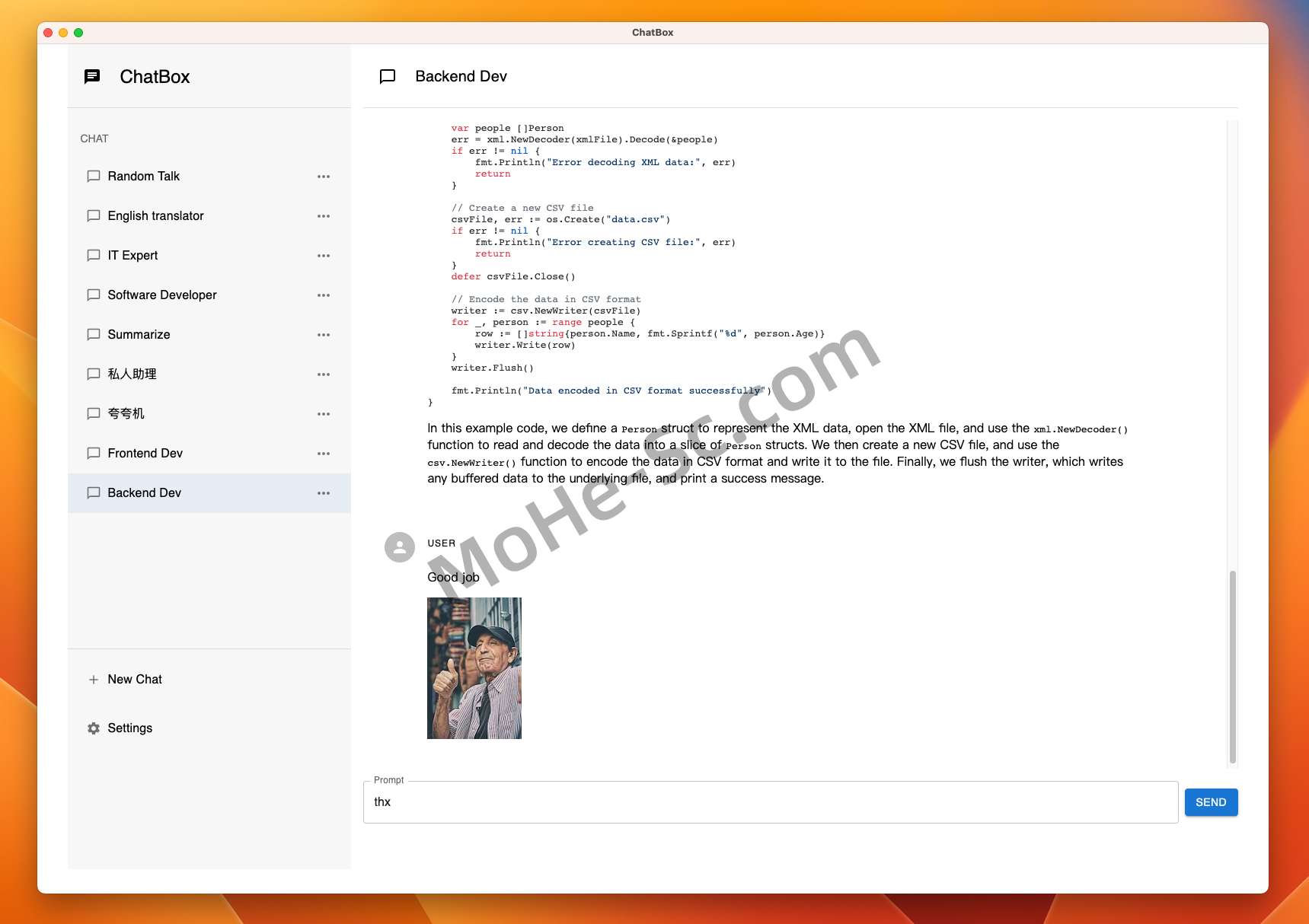
Task: Select the Frontend Dev chat
Action: 209,454
